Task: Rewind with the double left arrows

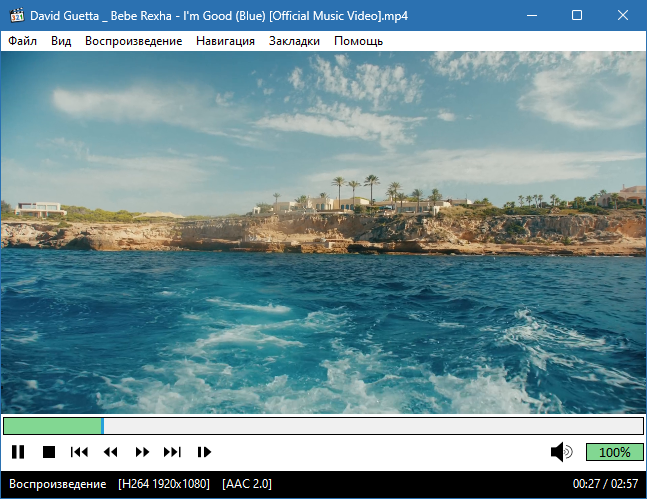Action: (110, 452)
